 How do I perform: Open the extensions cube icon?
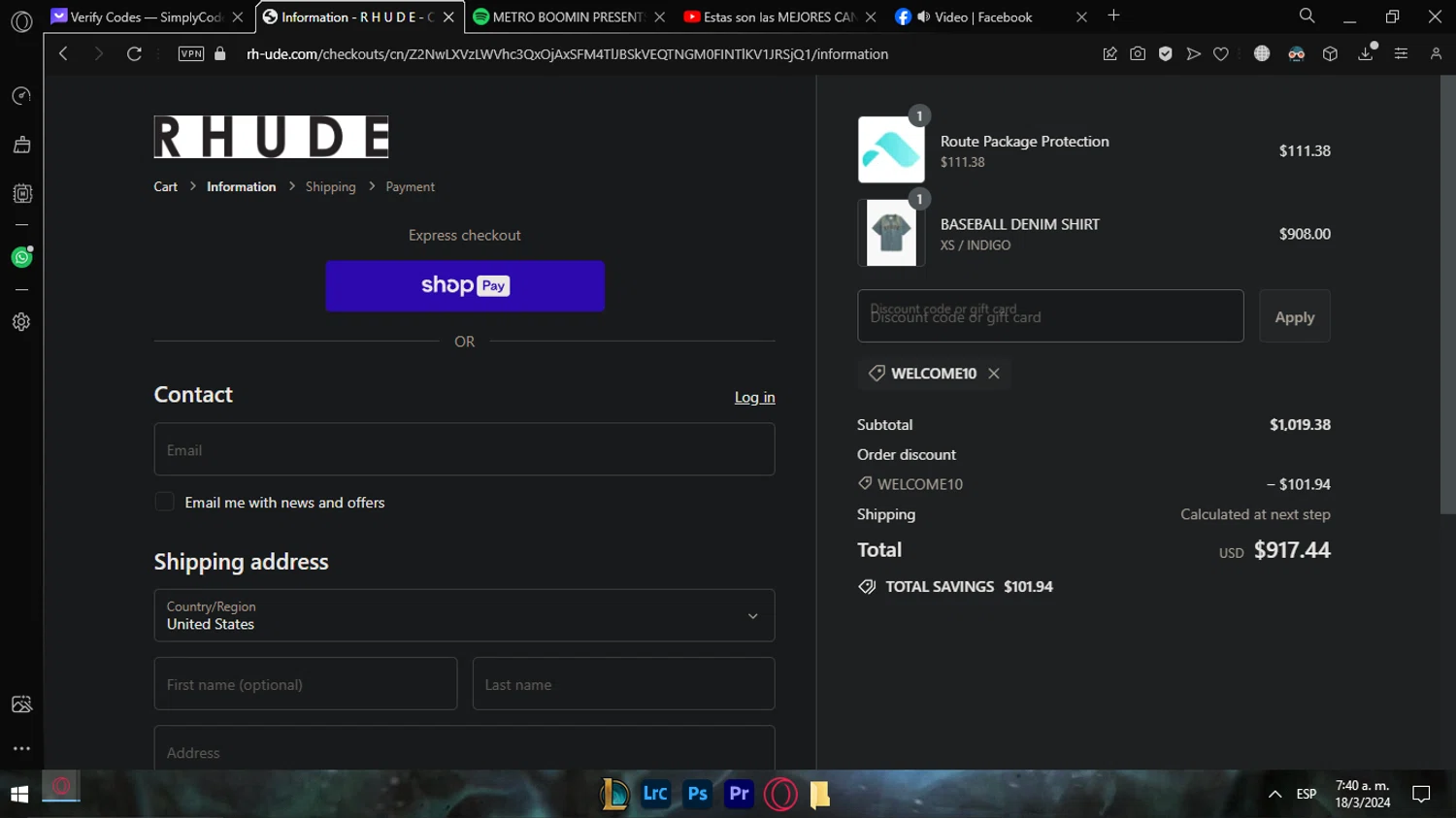1330,54
